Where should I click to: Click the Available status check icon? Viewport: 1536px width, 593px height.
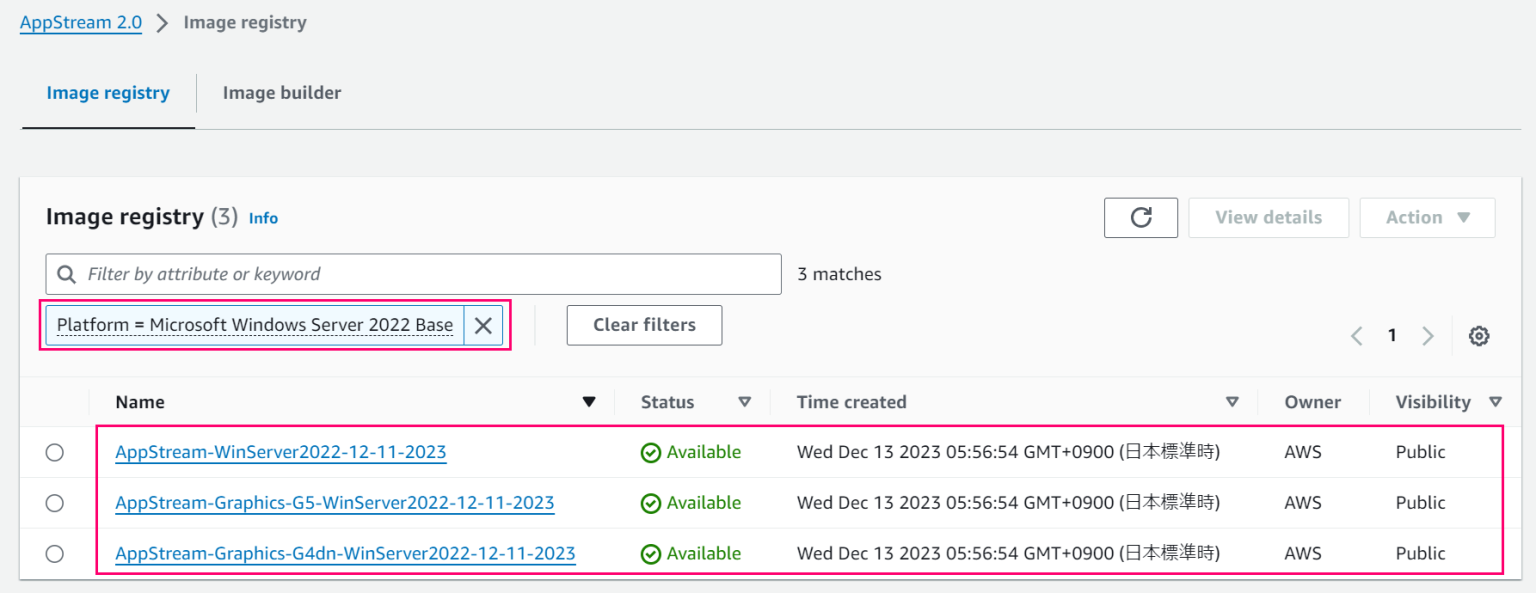click(x=649, y=451)
